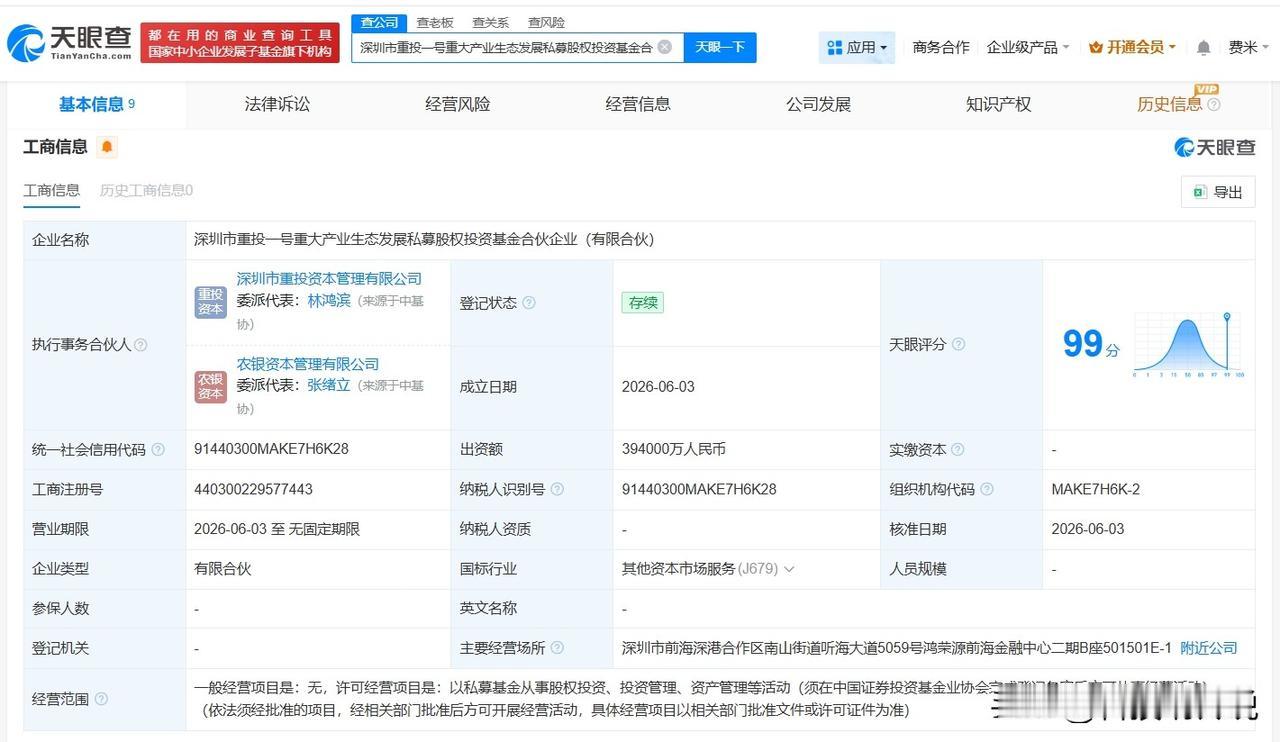Click the 导出 export button

pos(1218,192)
